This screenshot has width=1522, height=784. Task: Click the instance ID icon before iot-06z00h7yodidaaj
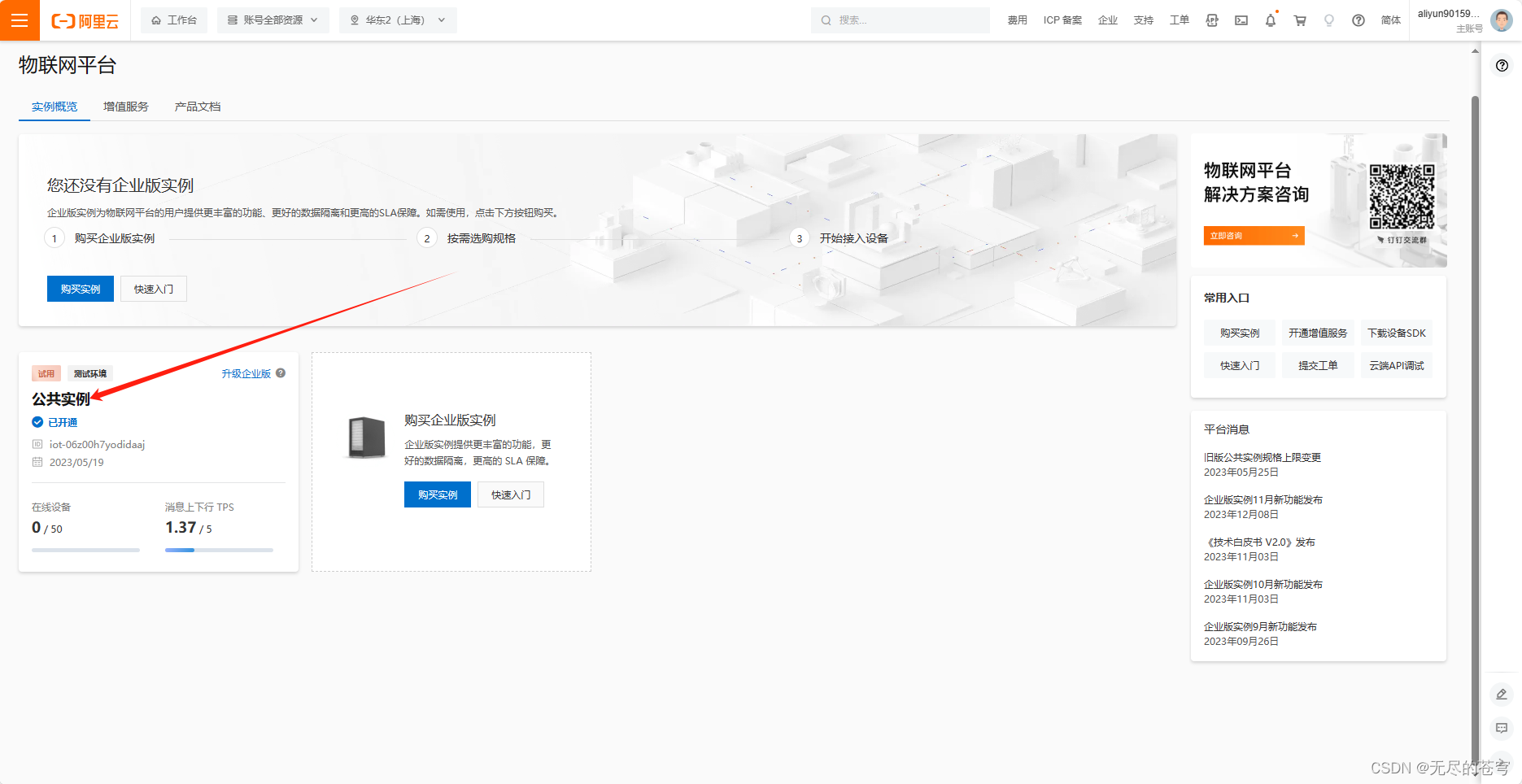point(37,444)
